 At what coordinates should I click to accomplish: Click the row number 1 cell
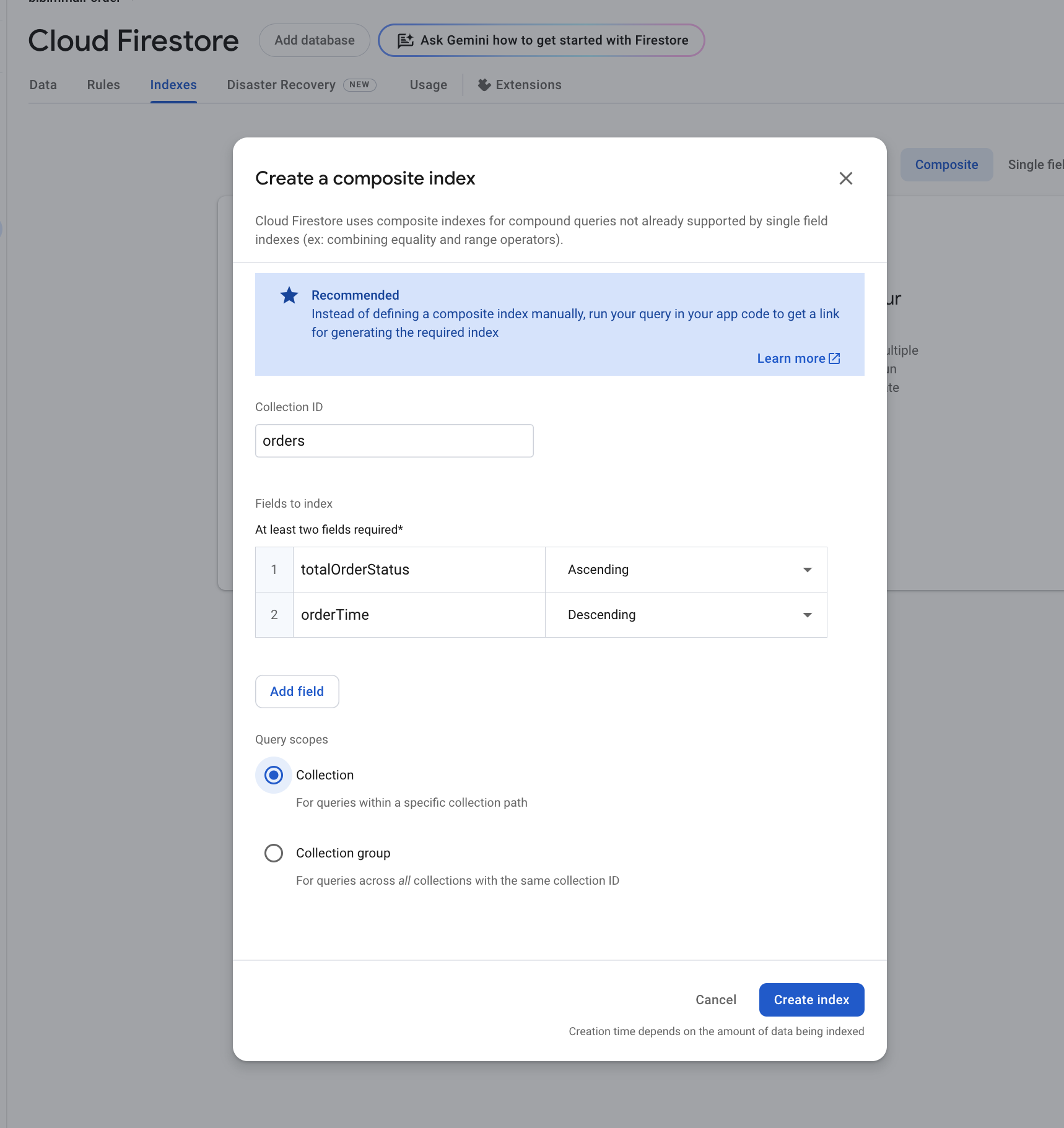(x=274, y=570)
